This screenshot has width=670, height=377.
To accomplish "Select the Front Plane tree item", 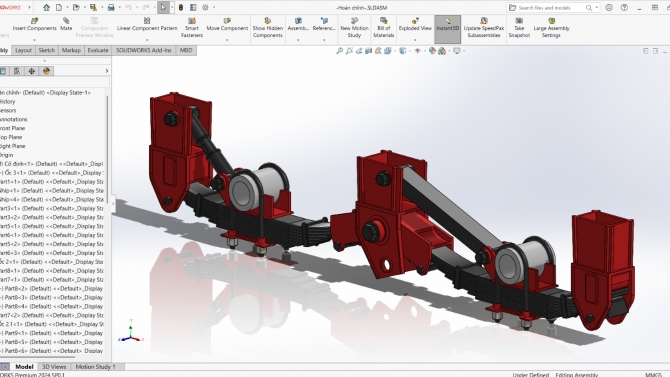I will coord(13,128).
